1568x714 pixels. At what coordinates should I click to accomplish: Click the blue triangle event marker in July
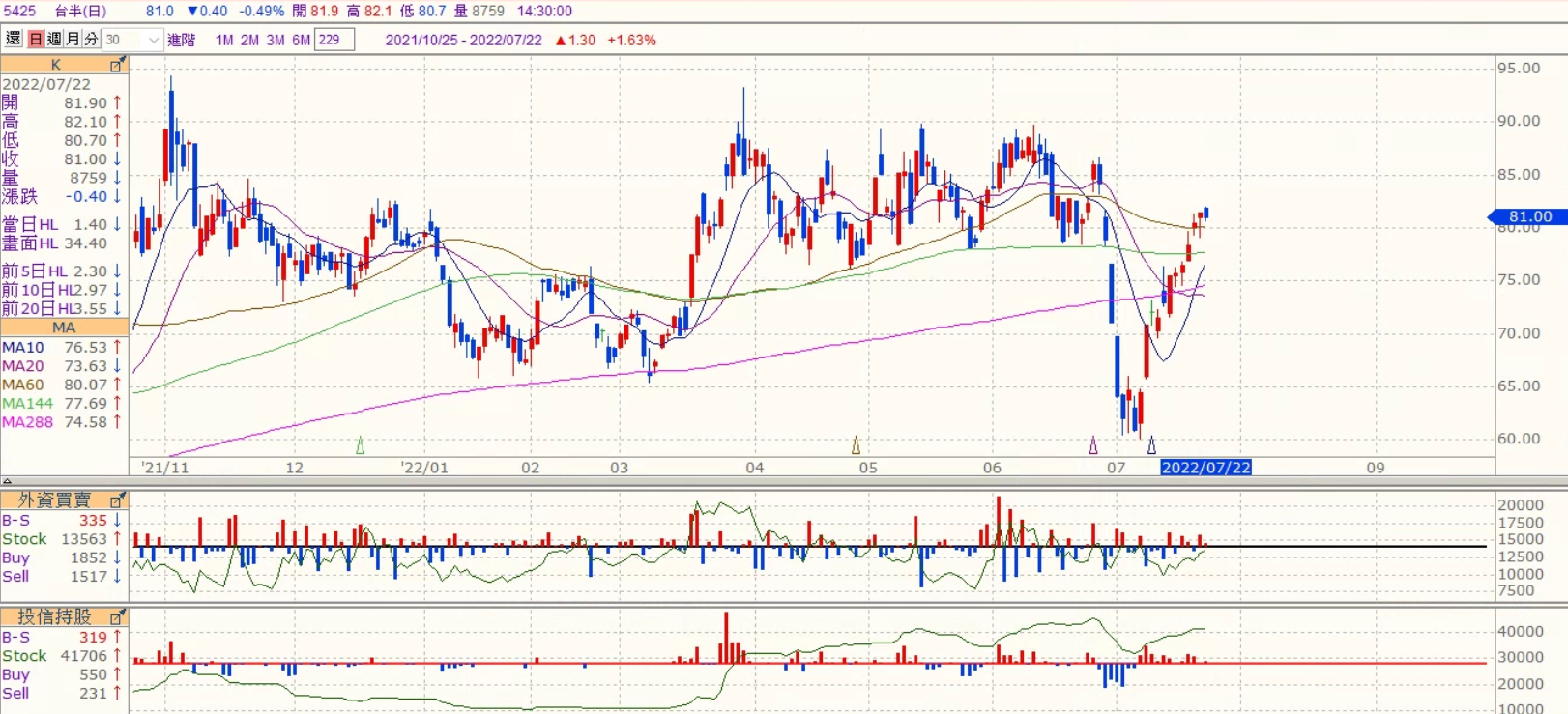(x=1151, y=445)
